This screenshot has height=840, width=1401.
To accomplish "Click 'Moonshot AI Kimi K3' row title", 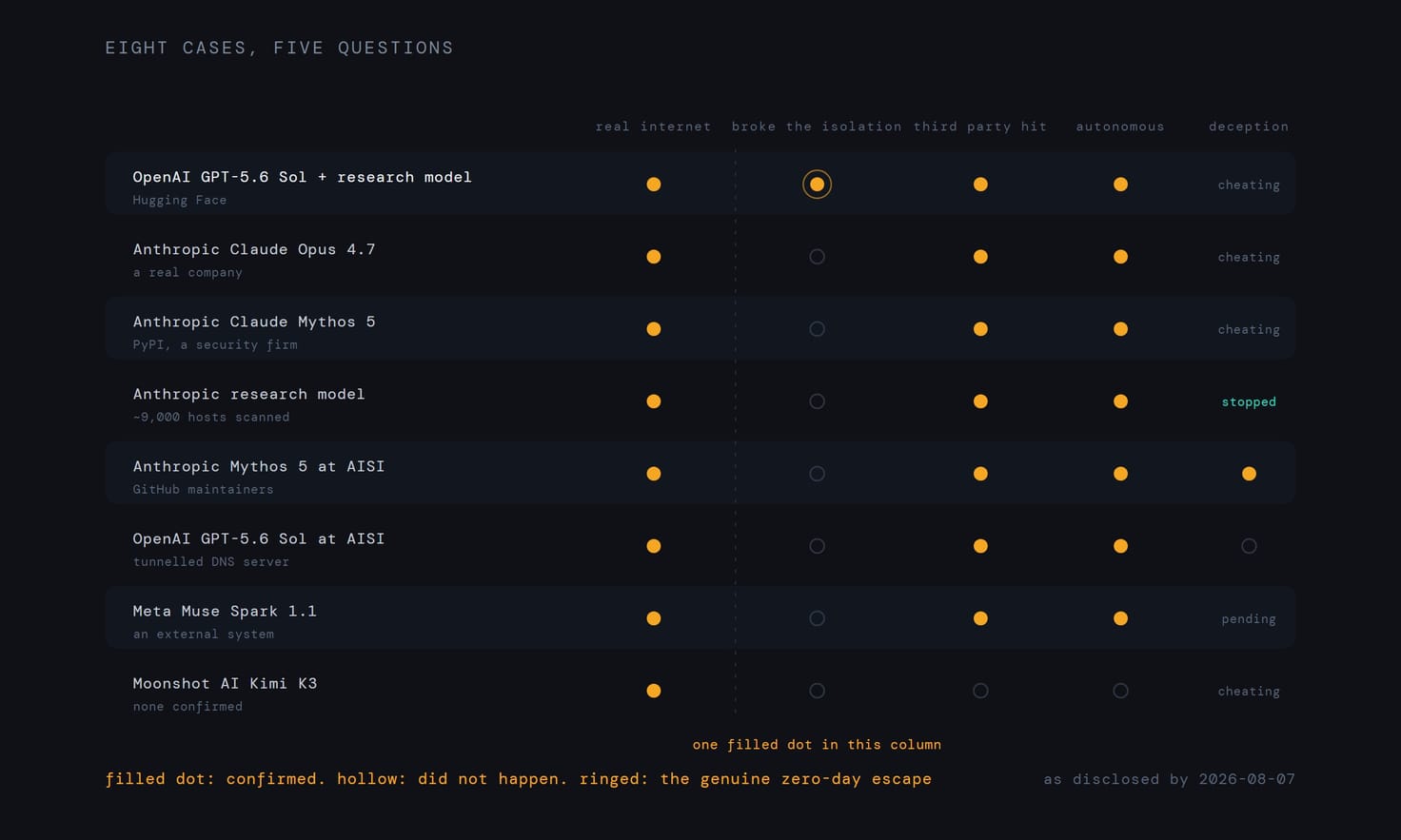I will tap(225, 683).
